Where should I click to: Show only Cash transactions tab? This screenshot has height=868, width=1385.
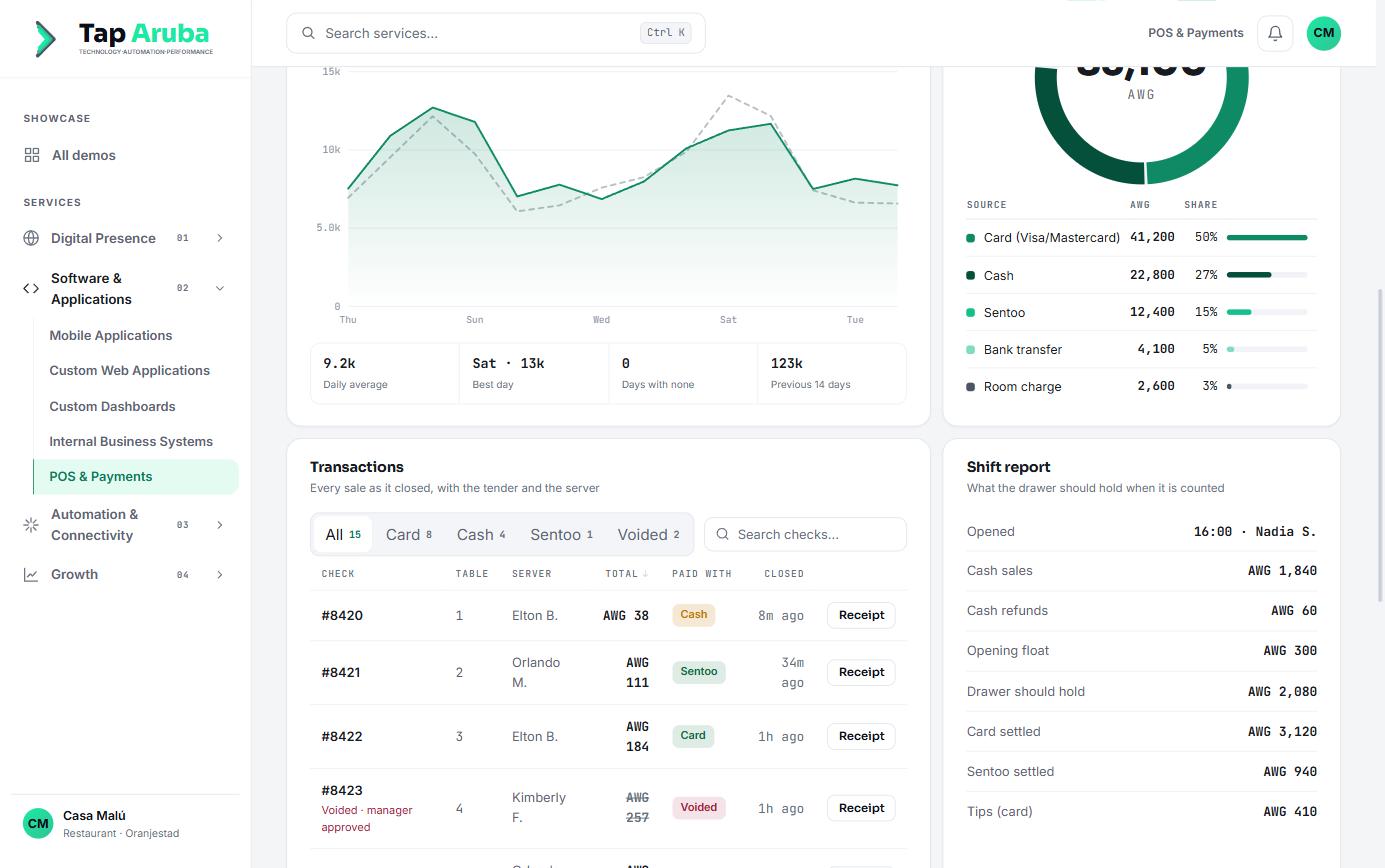[481, 535]
